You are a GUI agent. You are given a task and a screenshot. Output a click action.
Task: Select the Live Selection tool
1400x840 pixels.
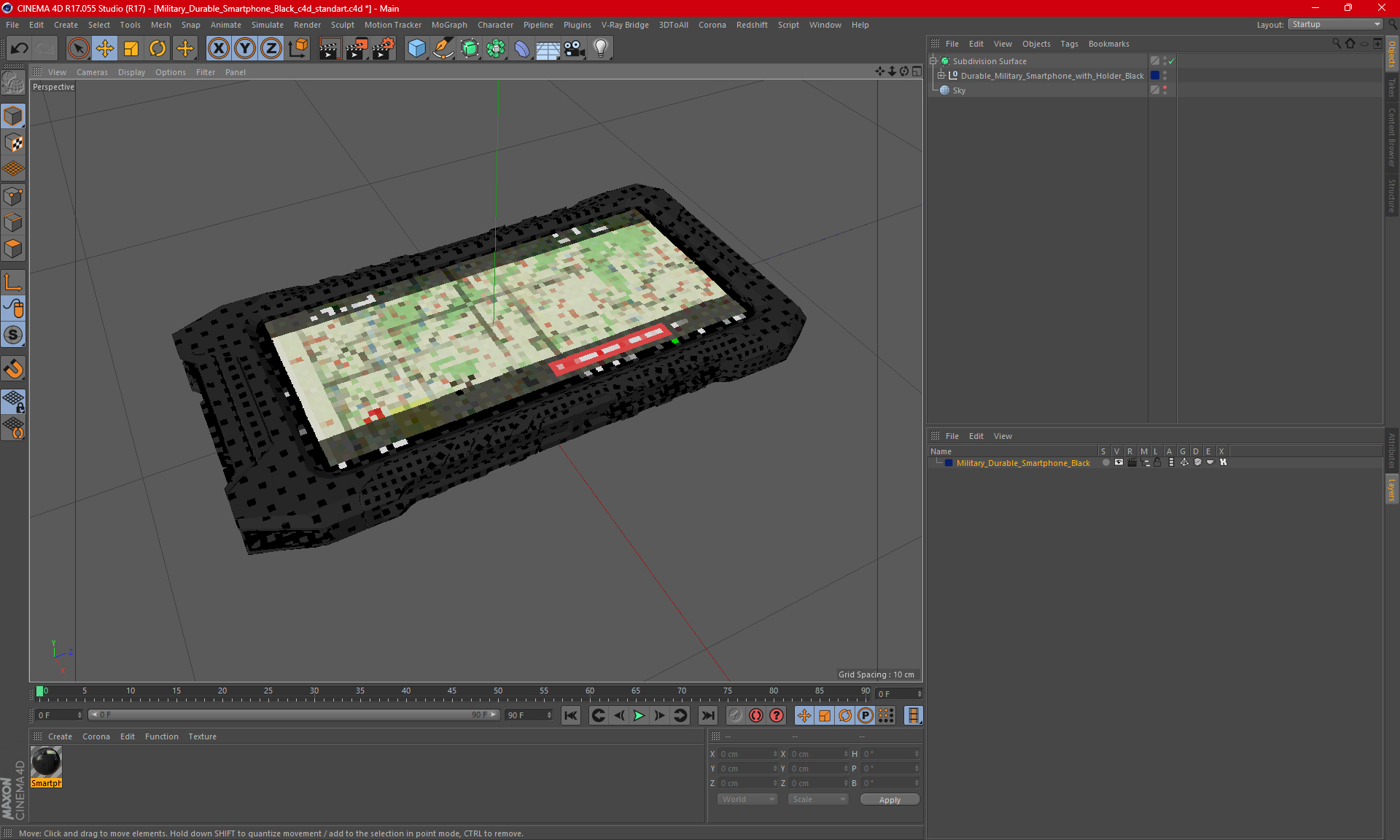point(78,49)
